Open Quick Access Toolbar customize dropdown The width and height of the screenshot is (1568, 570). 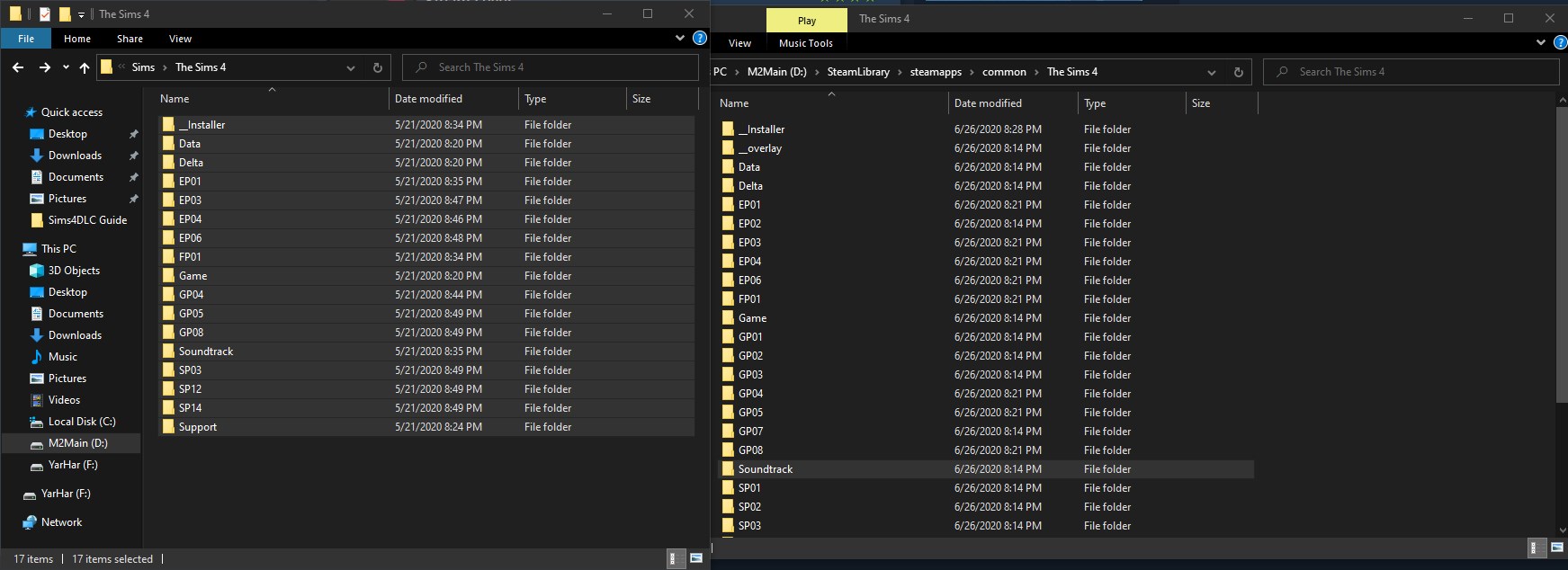click(81, 14)
